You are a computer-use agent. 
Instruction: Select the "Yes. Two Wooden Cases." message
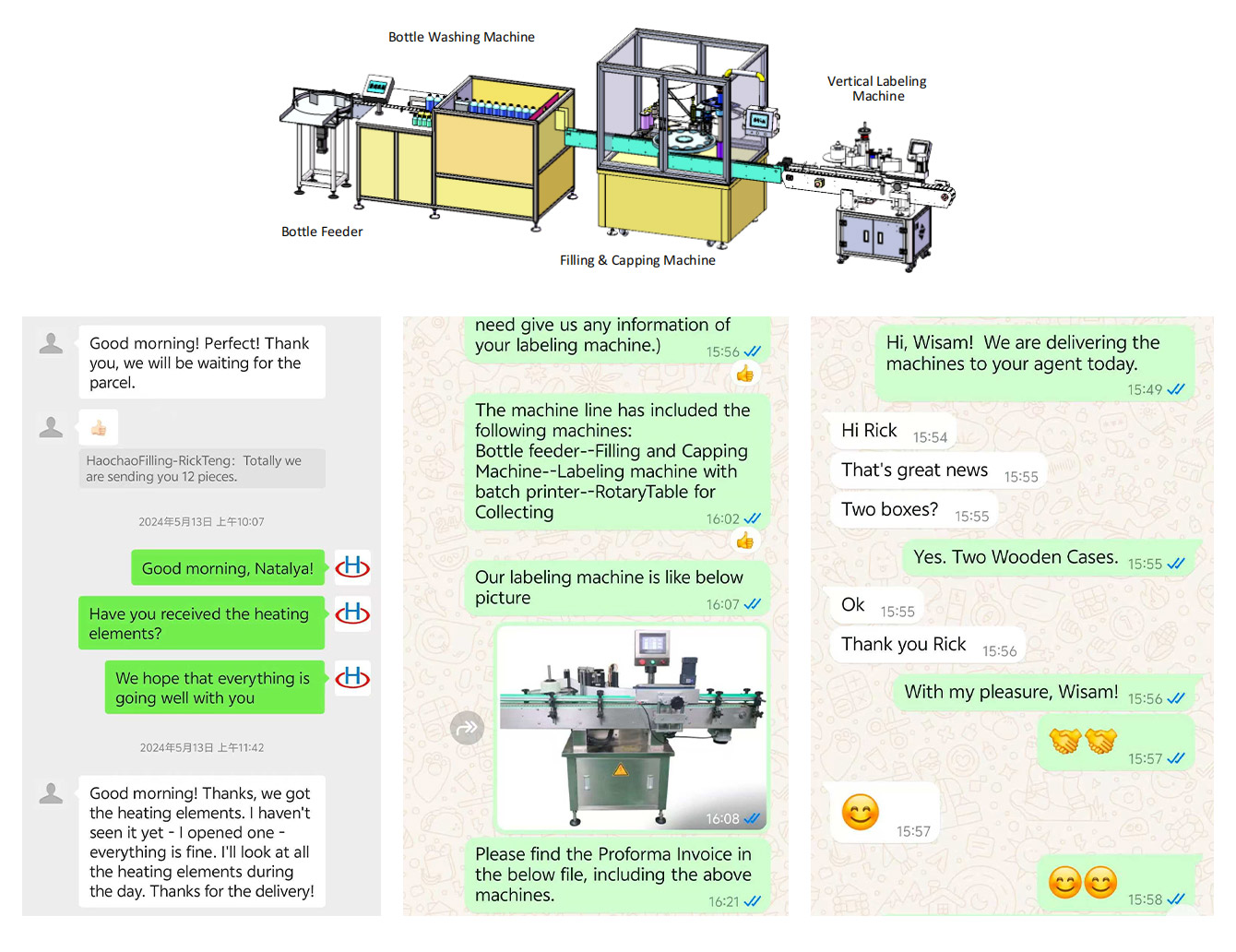1016,557
